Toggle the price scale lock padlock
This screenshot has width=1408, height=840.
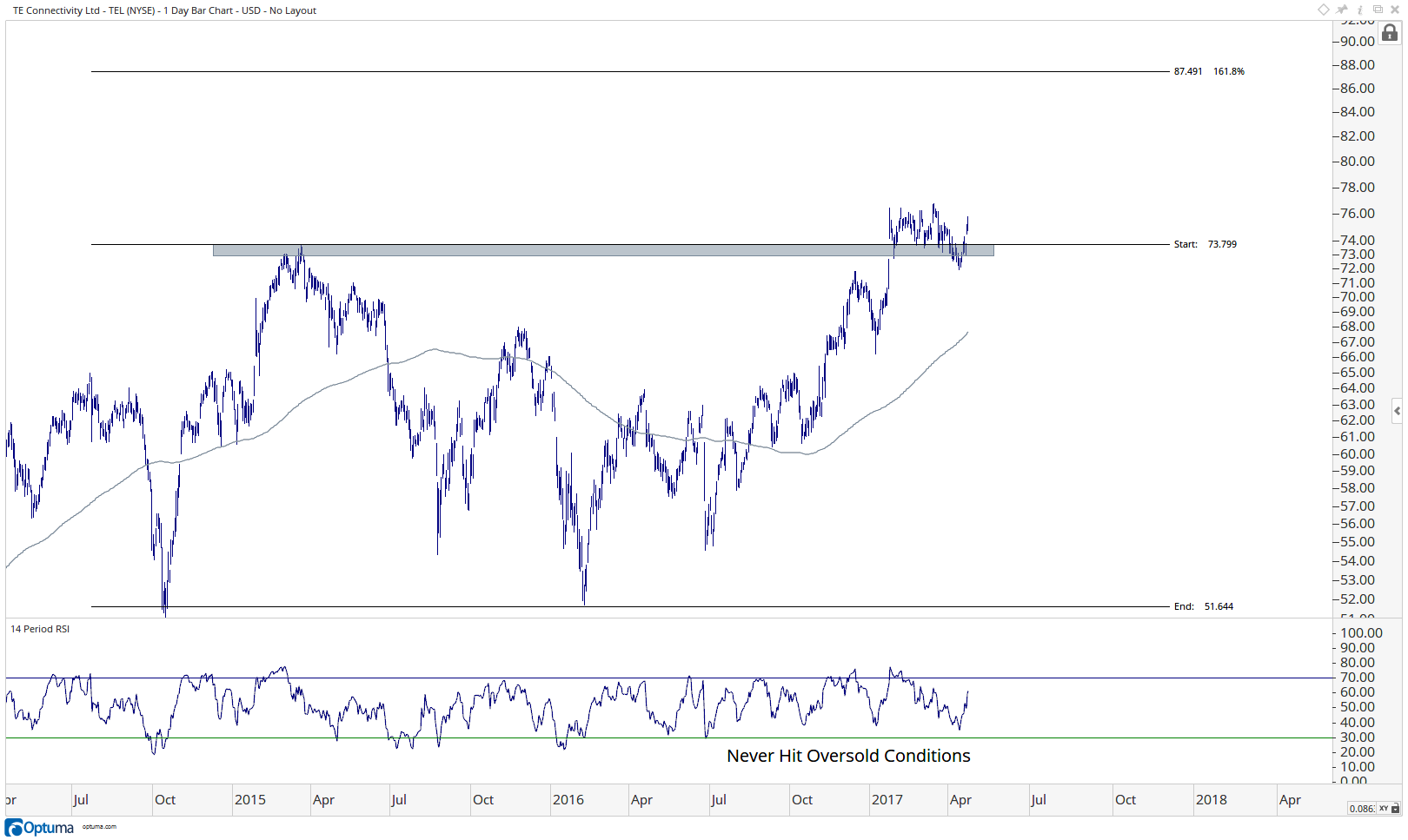1390,33
